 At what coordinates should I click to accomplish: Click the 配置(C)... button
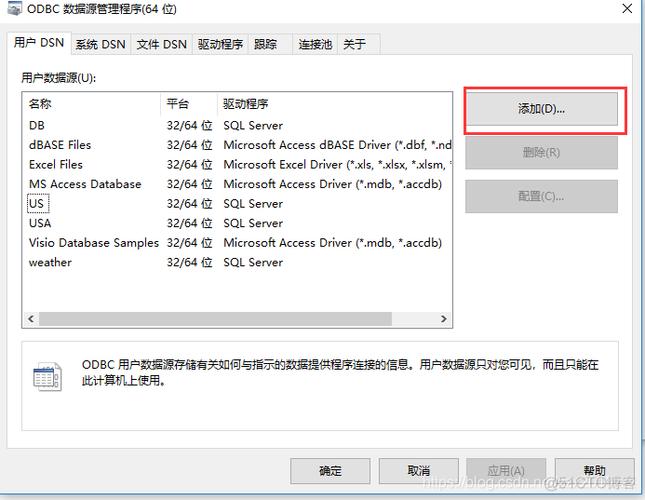click(x=541, y=196)
